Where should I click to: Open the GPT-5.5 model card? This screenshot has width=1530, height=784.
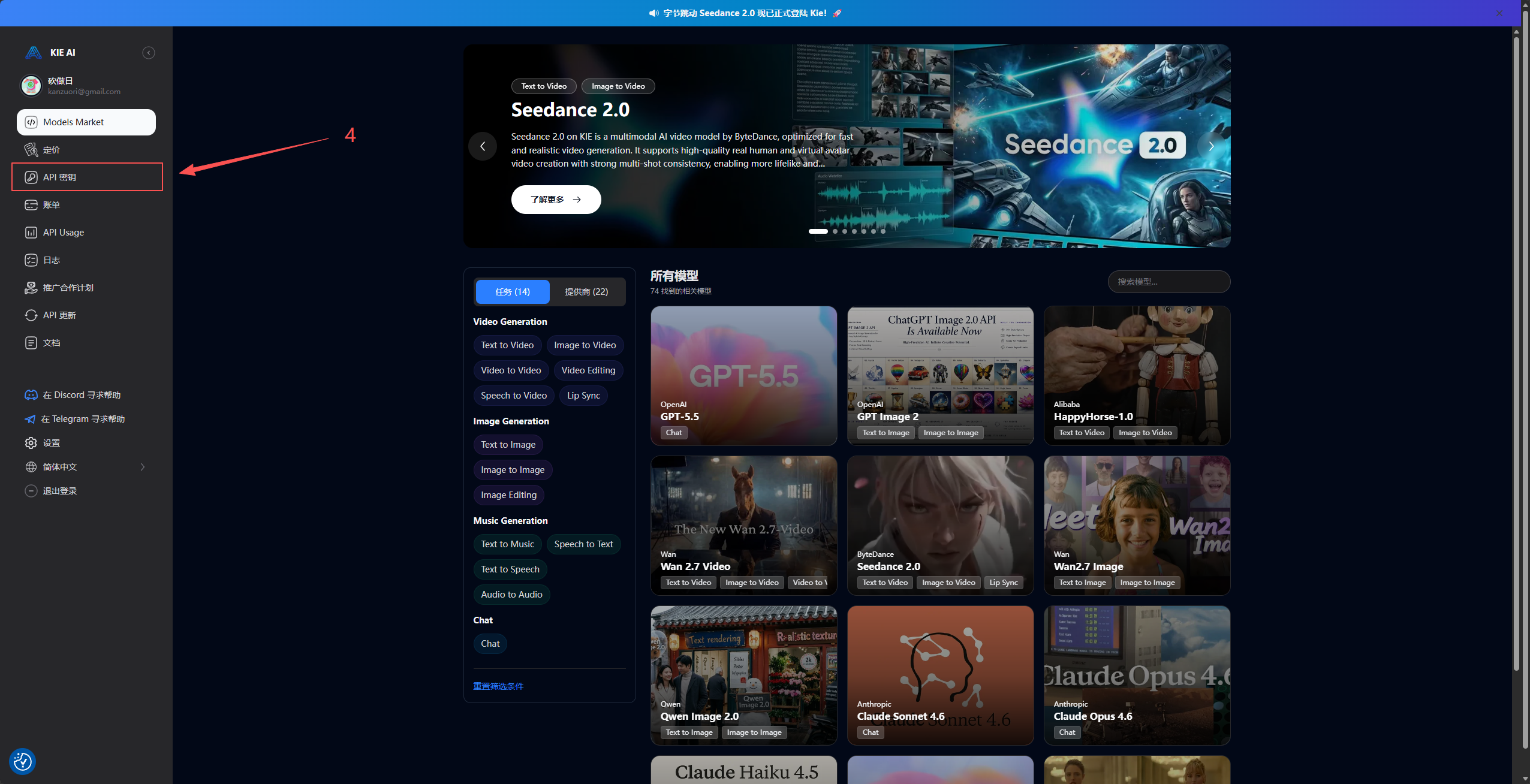click(744, 376)
